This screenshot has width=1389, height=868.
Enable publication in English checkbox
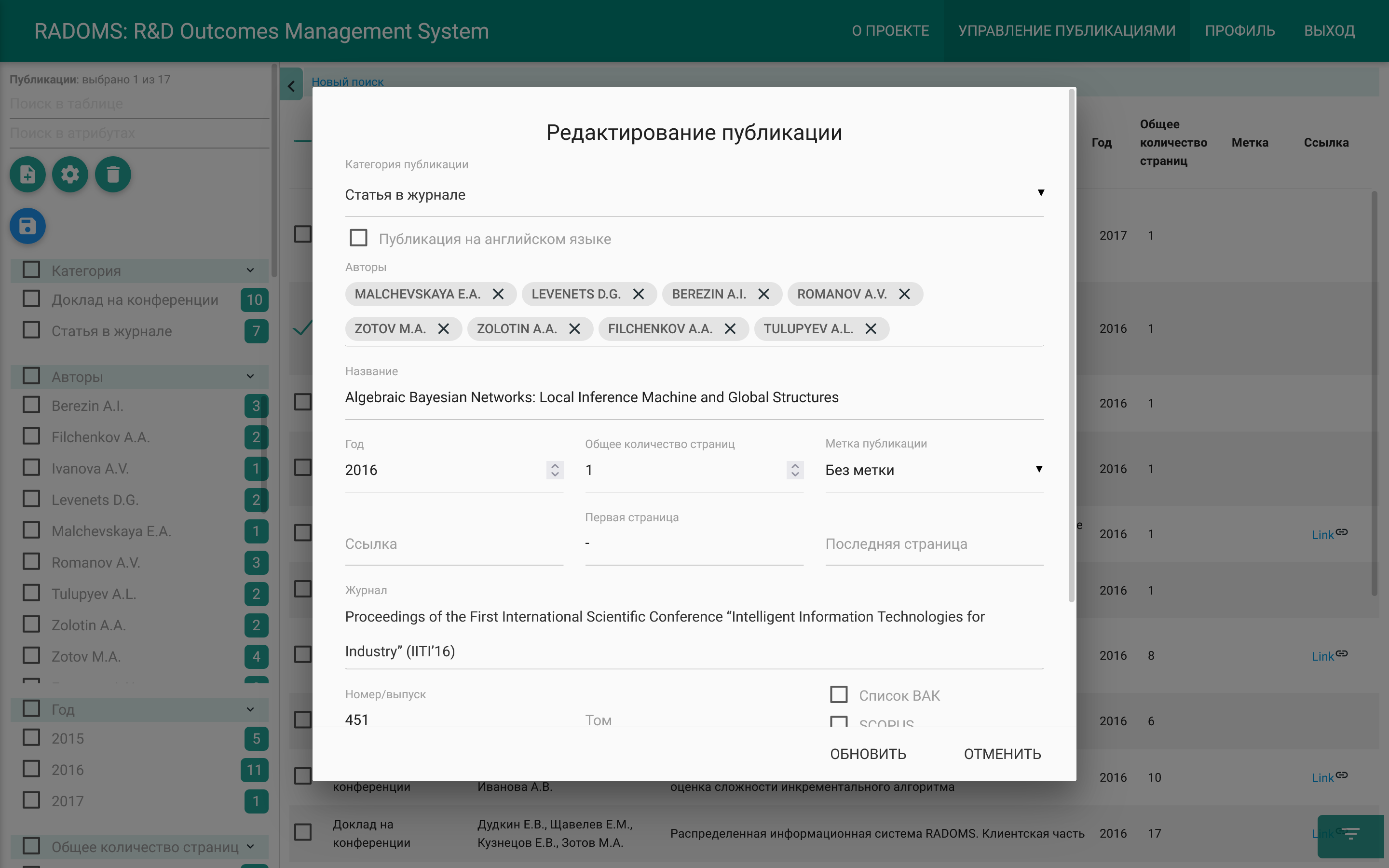(359, 238)
